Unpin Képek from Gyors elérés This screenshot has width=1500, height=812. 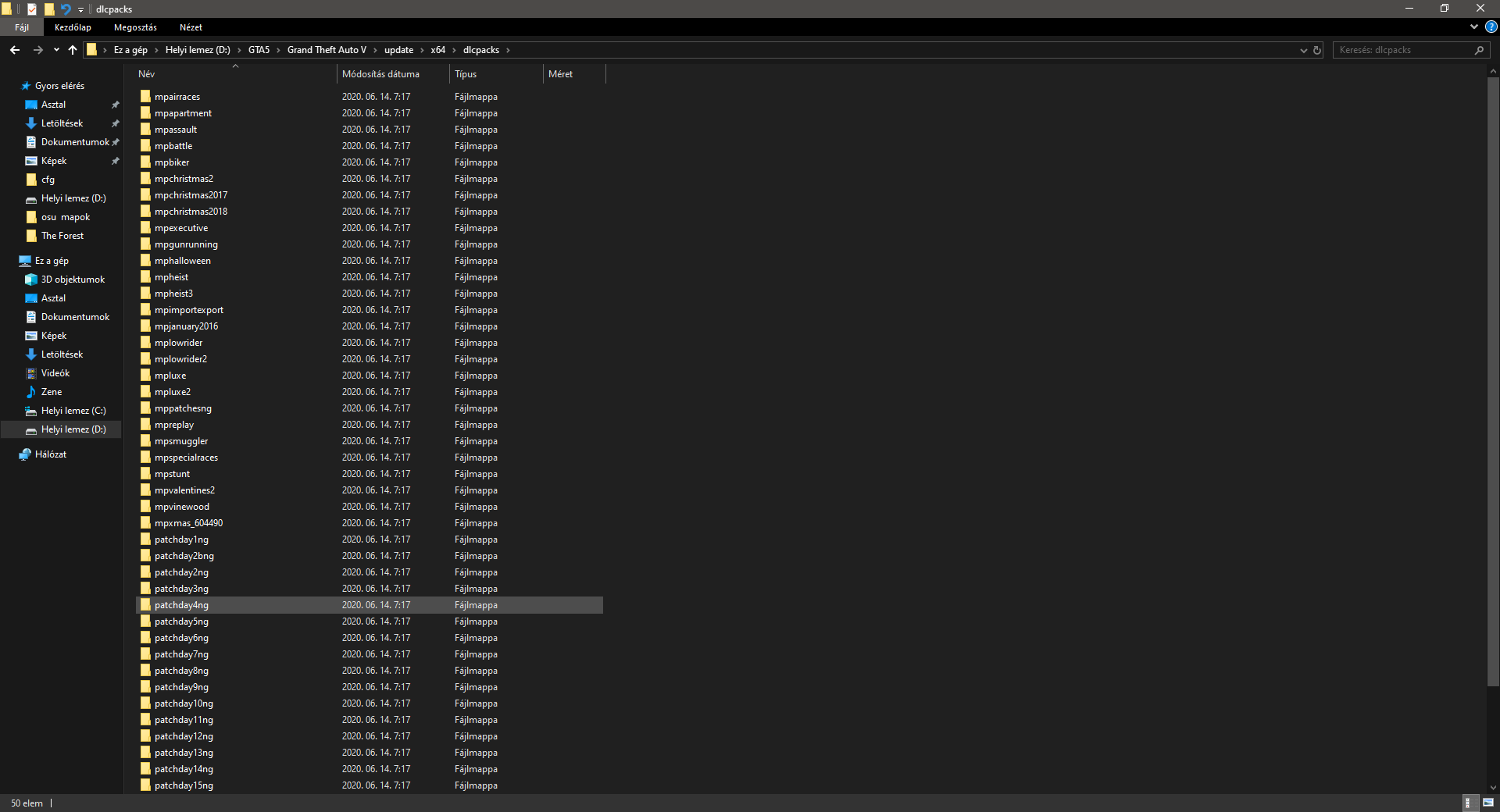coord(115,160)
